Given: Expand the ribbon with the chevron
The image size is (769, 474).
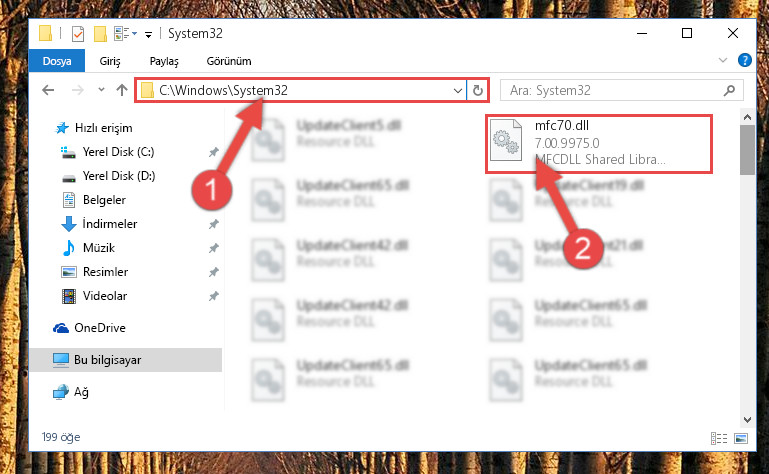Looking at the screenshot, I should [722, 60].
